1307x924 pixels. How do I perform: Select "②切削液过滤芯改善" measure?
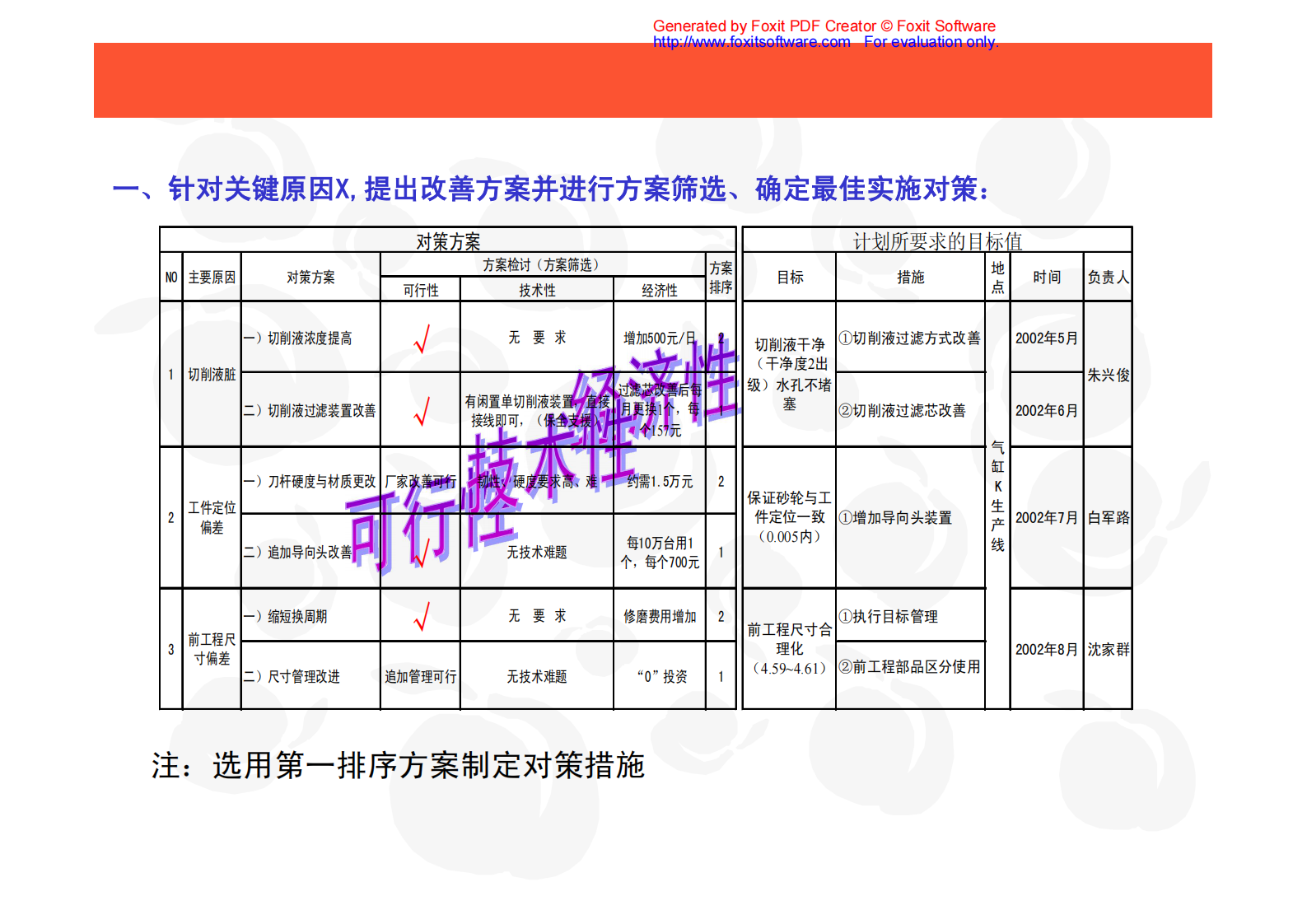click(x=902, y=411)
